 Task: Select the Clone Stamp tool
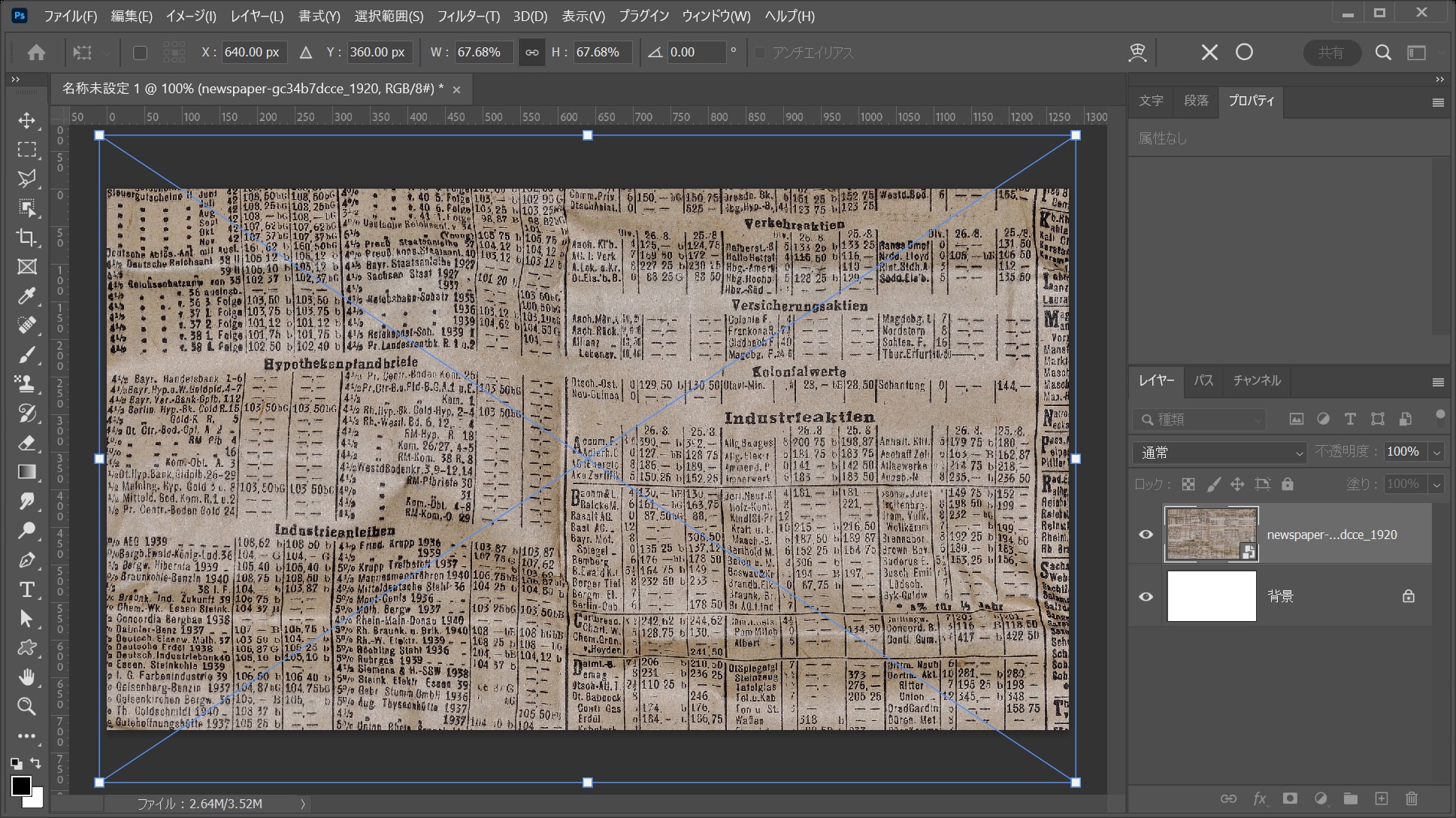(27, 384)
